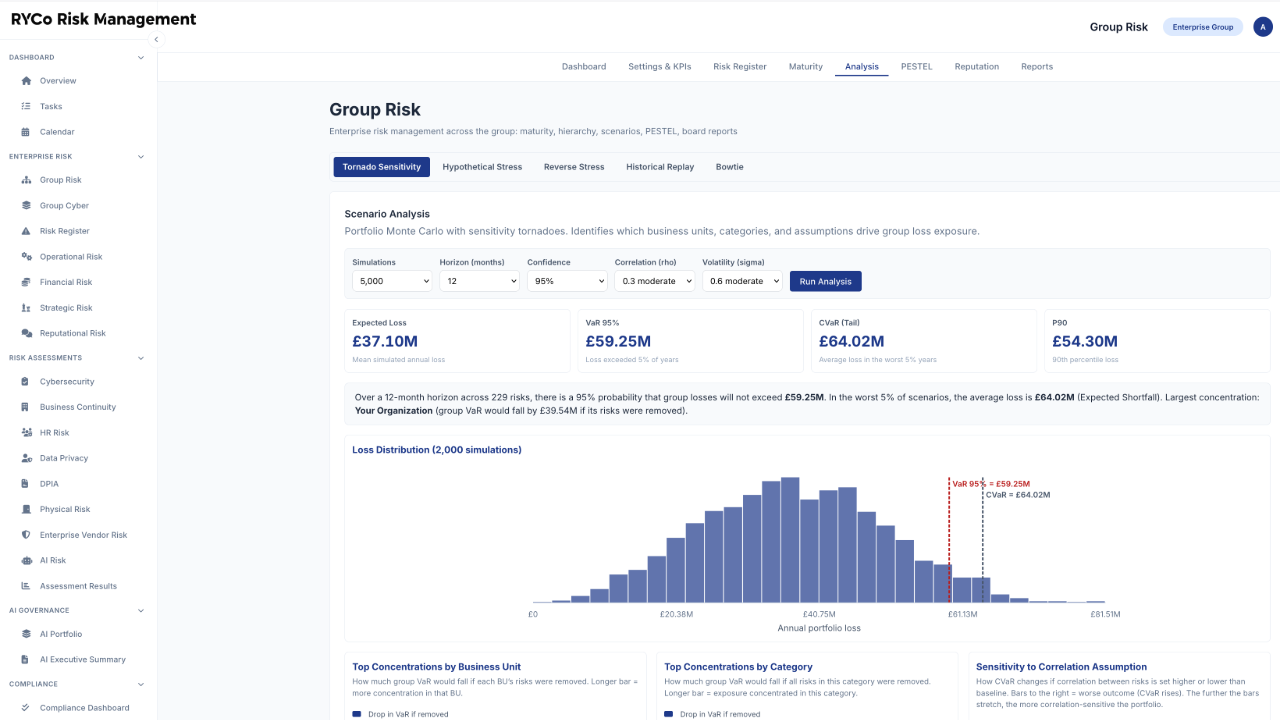1280x720 pixels.
Task: Switch to the PESTEL top tab
Action: point(916,67)
